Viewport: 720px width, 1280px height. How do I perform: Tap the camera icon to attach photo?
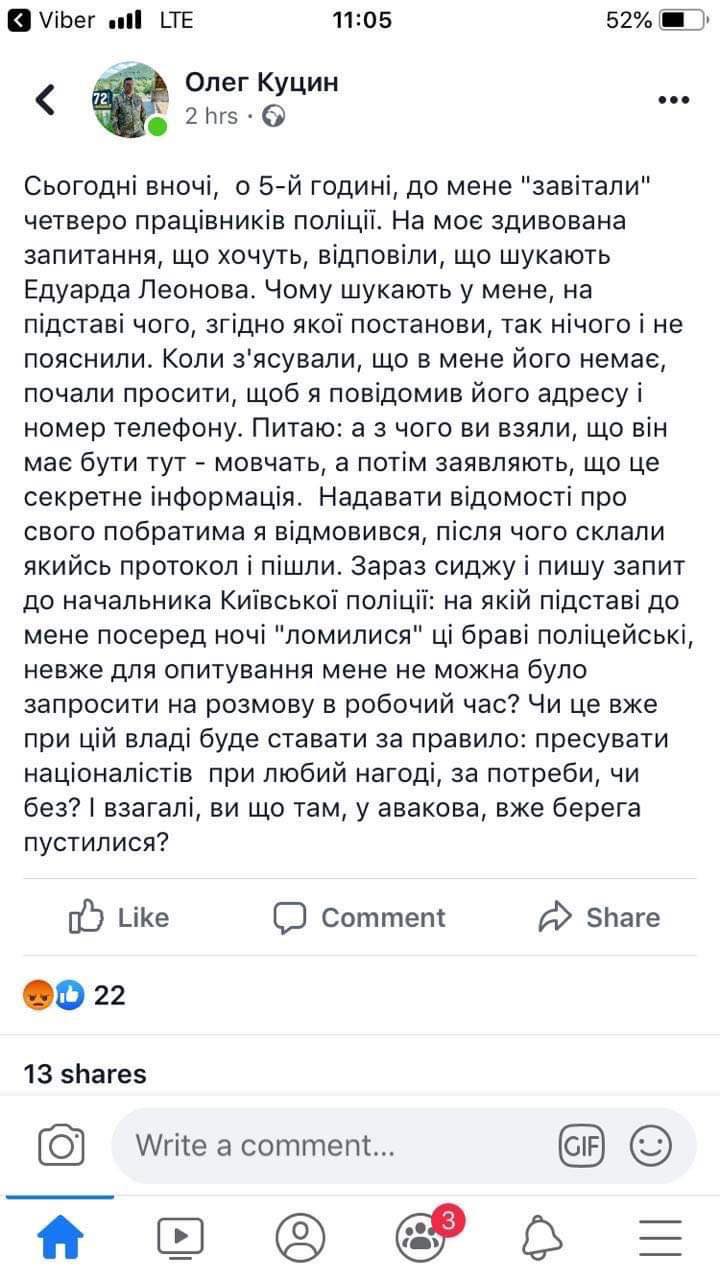60,1145
